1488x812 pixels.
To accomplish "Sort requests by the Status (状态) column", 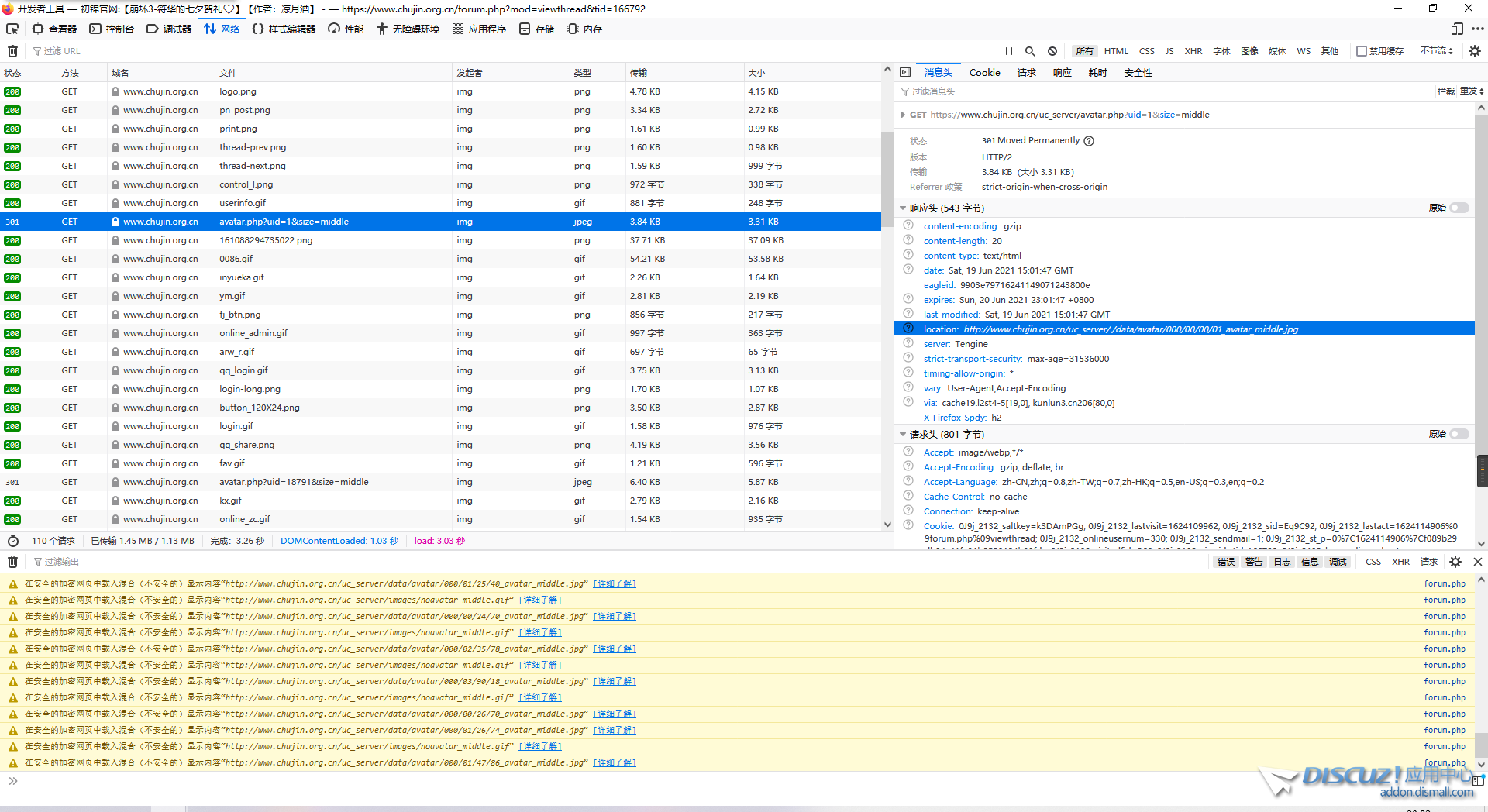I will click(x=28, y=73).
